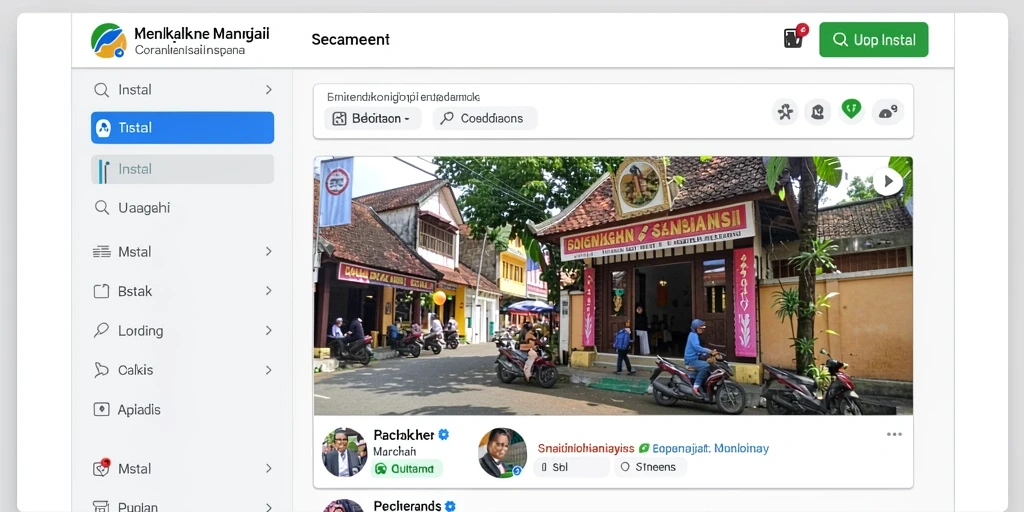Expand the Puplan chevron
The width and height of the screenshot is (1024, 512).
[268, 507]
